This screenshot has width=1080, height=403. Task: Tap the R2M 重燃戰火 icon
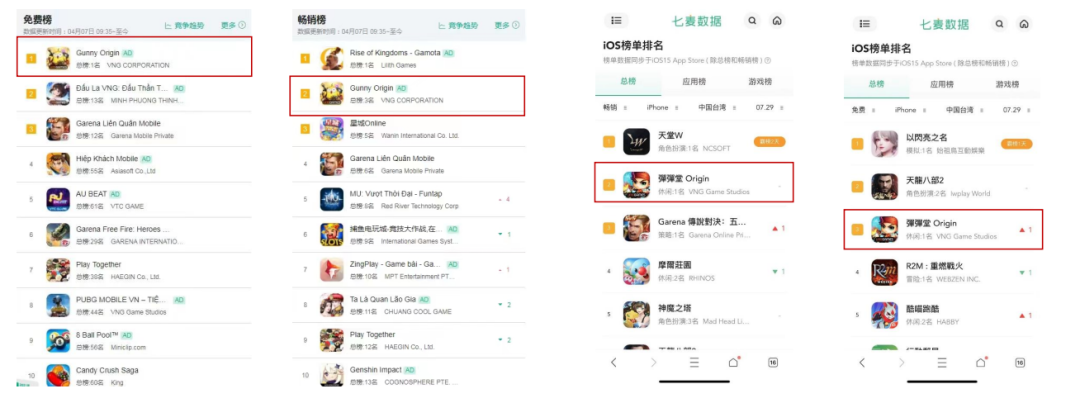[x=884, y=272]
